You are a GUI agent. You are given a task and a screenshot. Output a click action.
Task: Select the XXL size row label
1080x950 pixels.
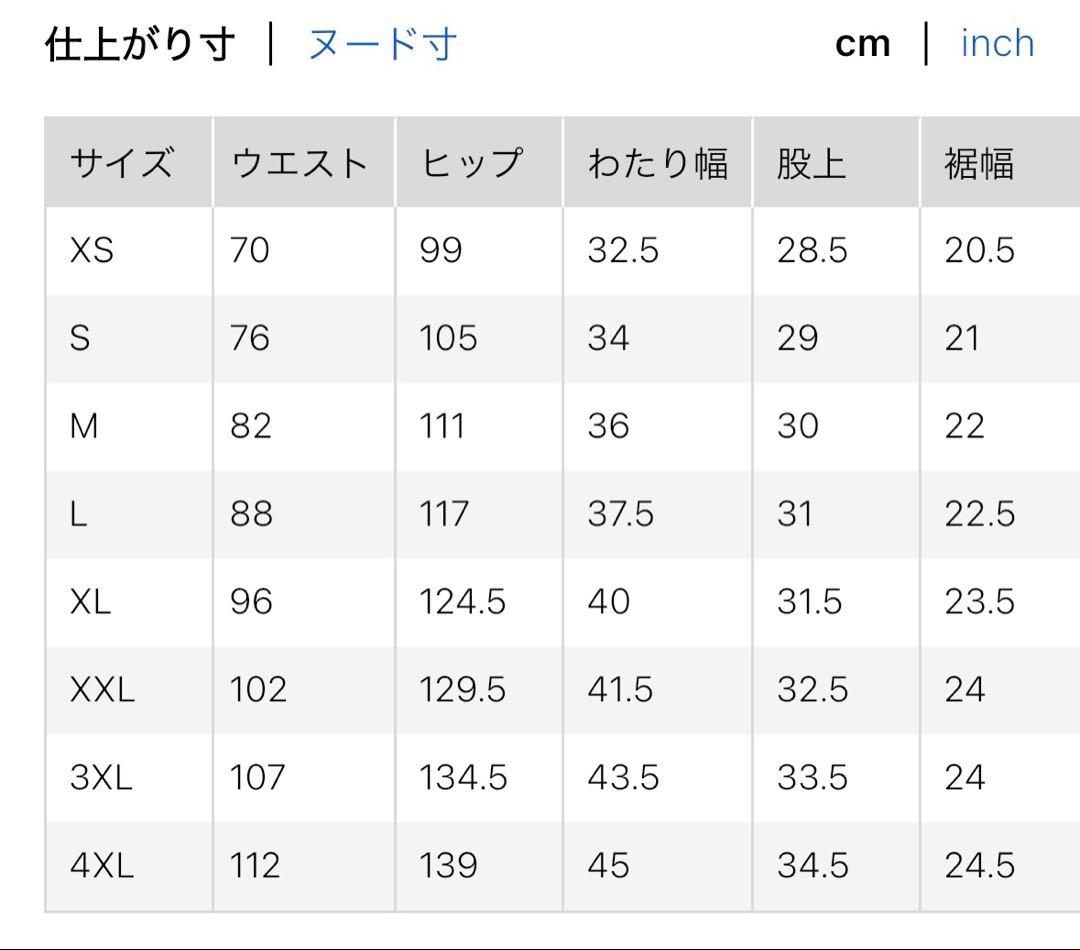(102, 690)
